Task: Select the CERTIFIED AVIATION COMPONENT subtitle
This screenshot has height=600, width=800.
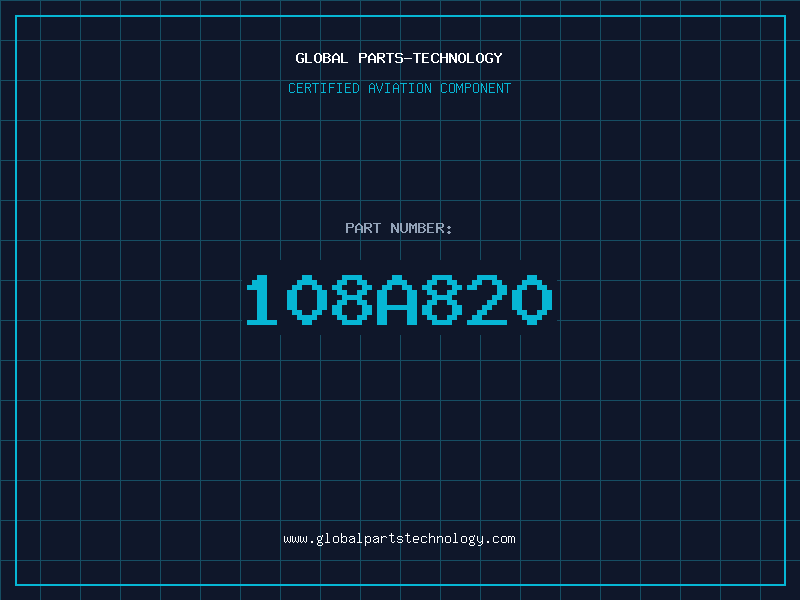Action: 399,88
